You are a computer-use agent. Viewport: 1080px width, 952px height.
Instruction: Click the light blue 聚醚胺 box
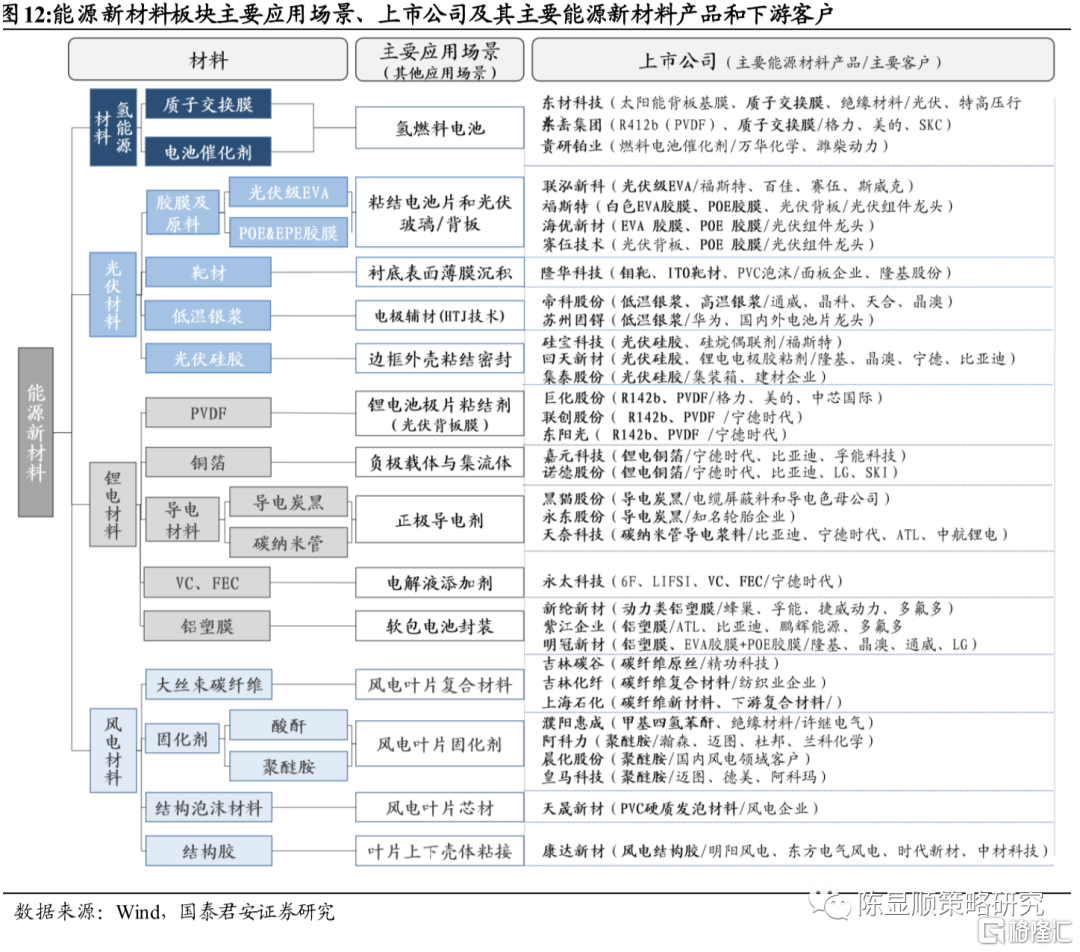(x=289, y=766)
